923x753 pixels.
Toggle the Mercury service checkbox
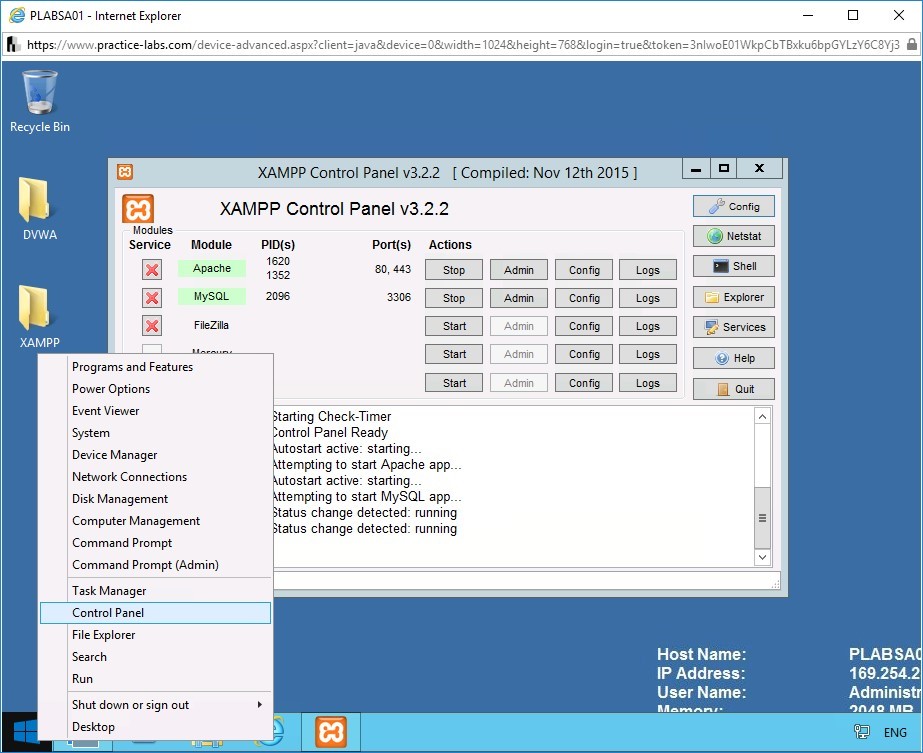tap(152, 349)
